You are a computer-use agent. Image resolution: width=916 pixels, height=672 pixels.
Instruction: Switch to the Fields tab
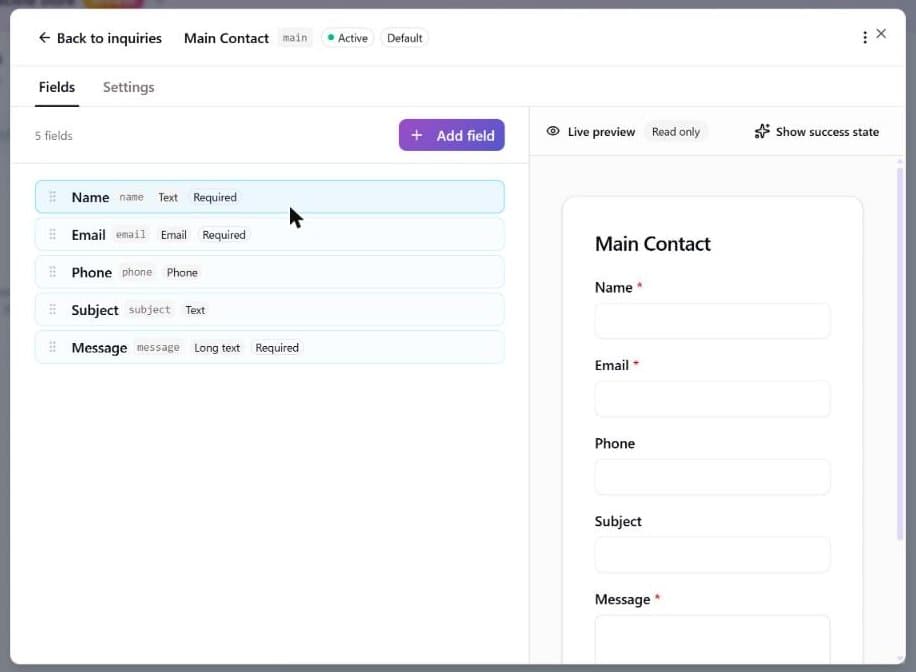click(x=57, y=87)
